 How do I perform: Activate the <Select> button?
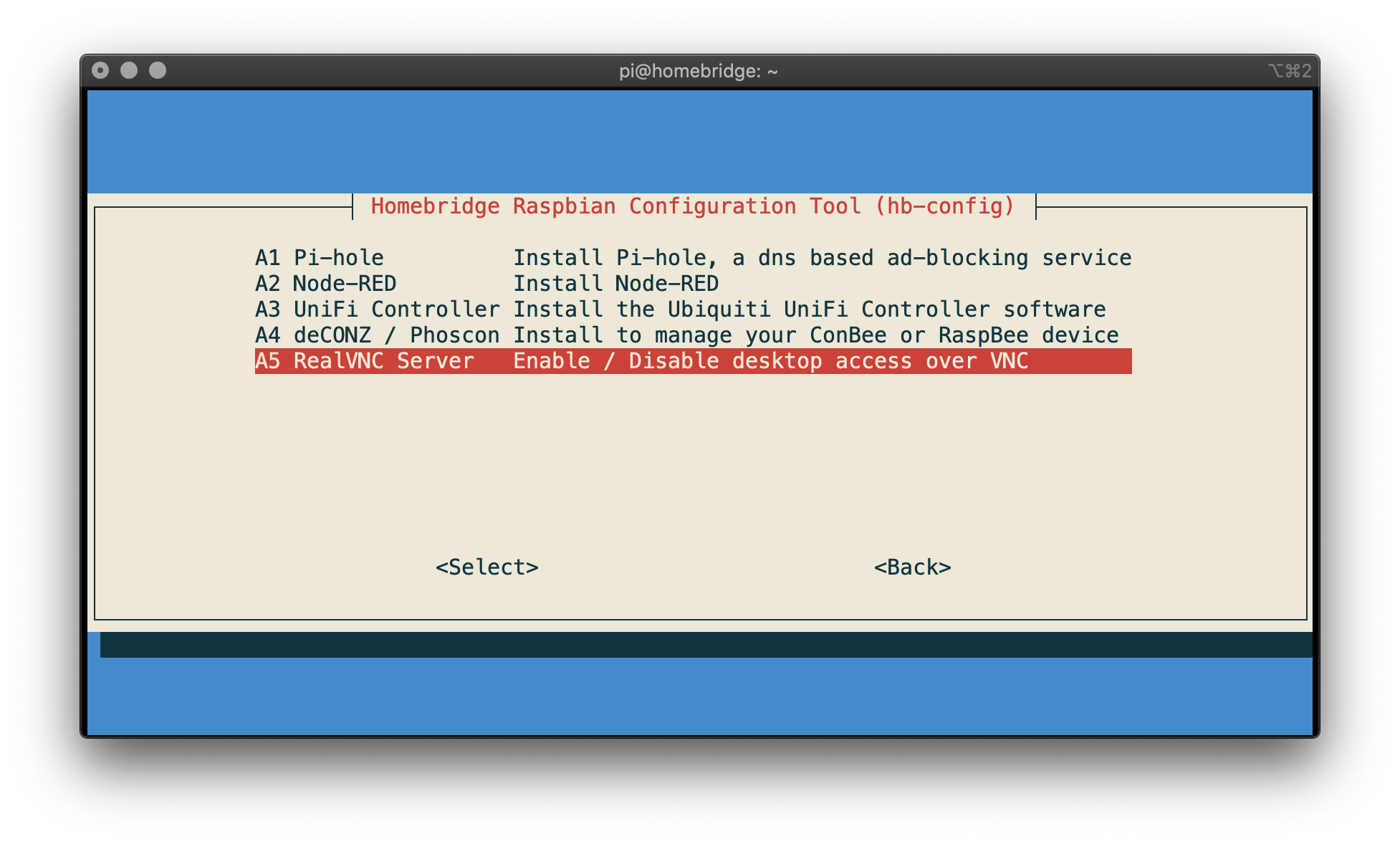pos(487,567)
